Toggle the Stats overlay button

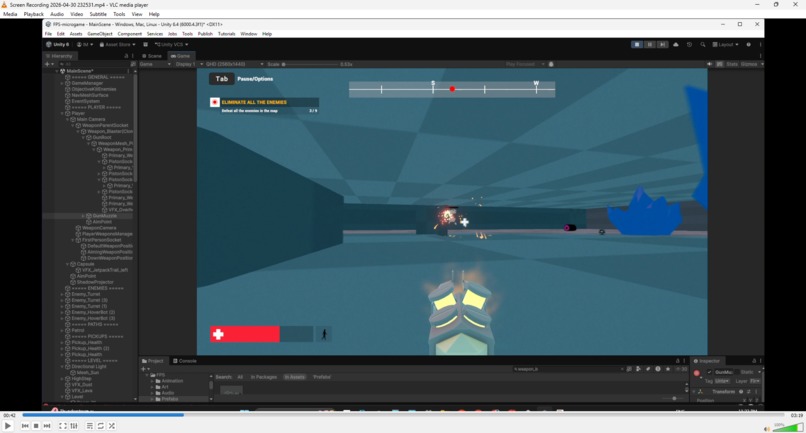coord(732,64)
